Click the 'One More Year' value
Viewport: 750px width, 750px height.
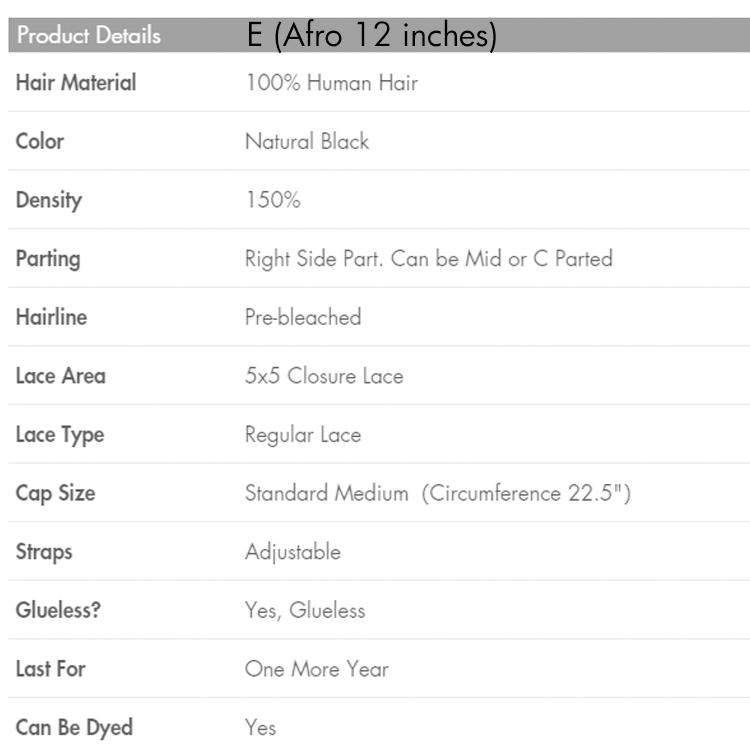pos(316,669)
